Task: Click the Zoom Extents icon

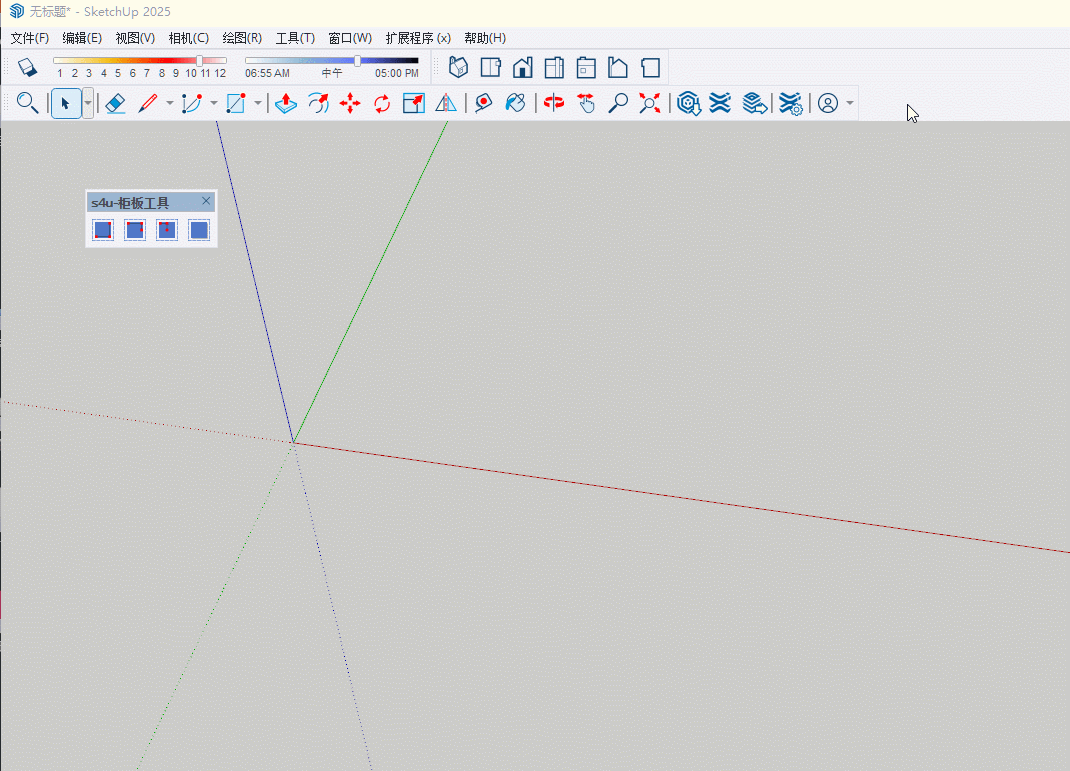Action: tap(650, 103)
